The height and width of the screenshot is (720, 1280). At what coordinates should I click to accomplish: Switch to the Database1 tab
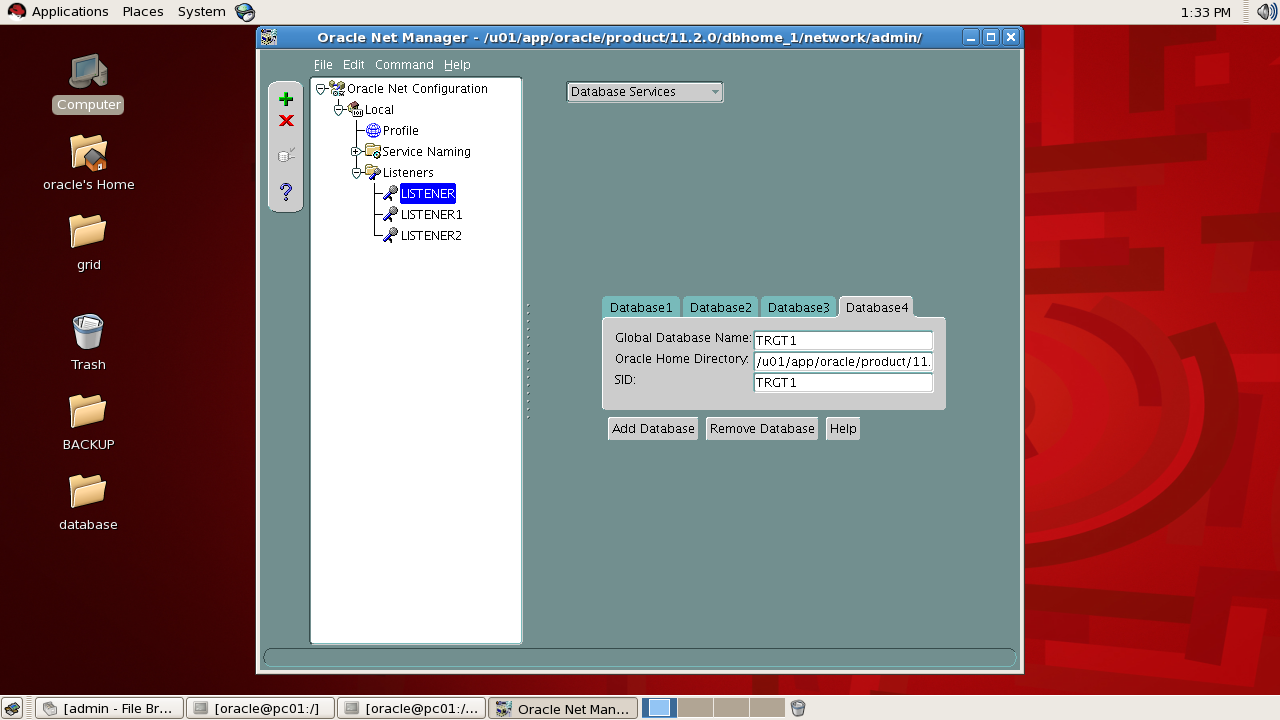point(641,307)
